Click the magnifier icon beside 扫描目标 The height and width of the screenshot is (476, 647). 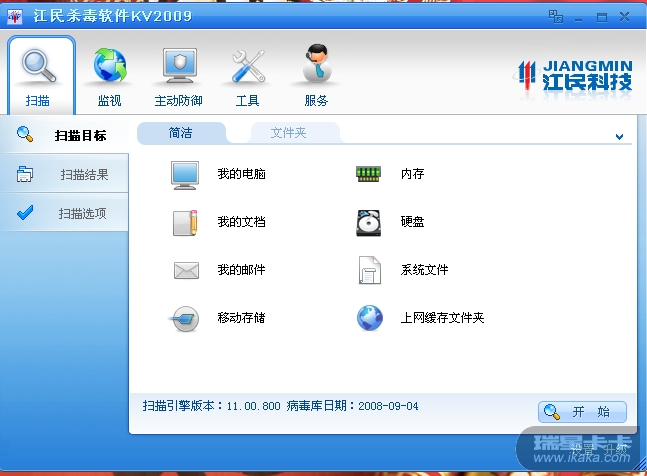[25, 134]
